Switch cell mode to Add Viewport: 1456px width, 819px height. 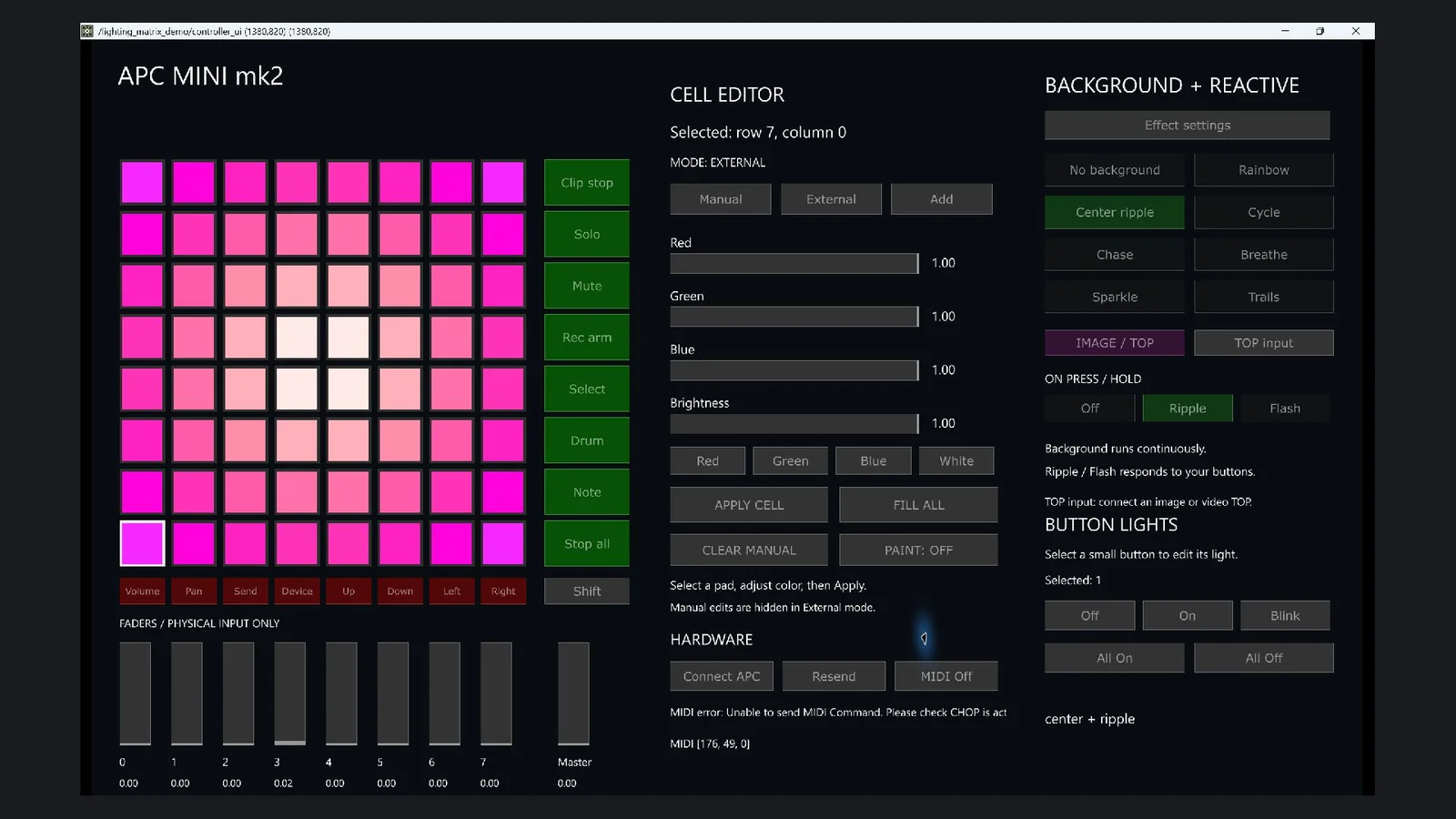(x=942, y=199)
